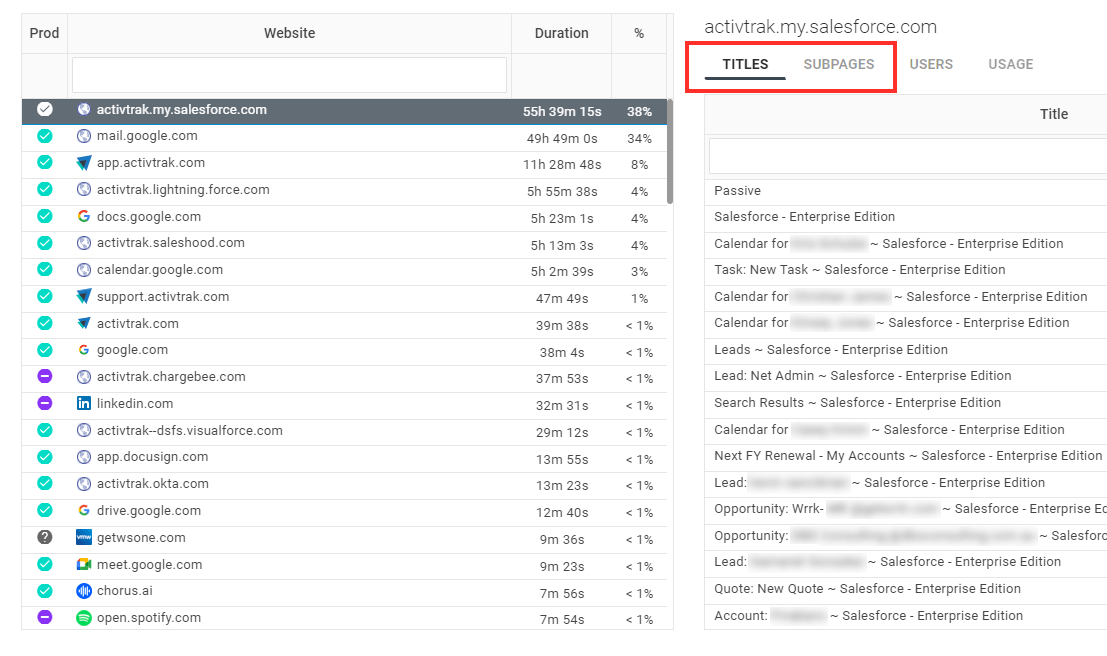Toggle productive checkmark for chorus.ai
The width and height of the screenshot is (1107, 656).
44,591
